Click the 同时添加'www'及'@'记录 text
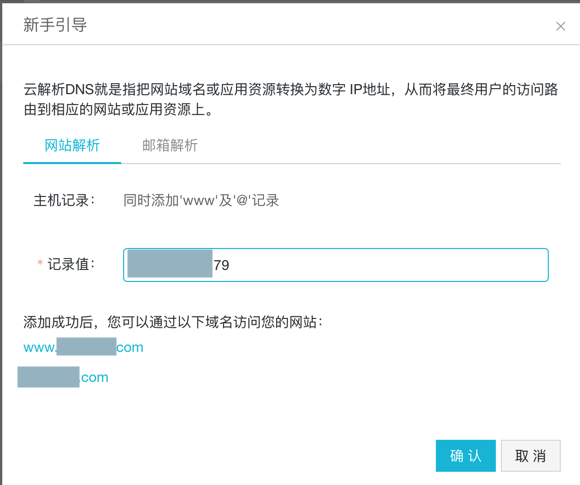The height and width of the screenshot is (485, 580). click(201, 201)
